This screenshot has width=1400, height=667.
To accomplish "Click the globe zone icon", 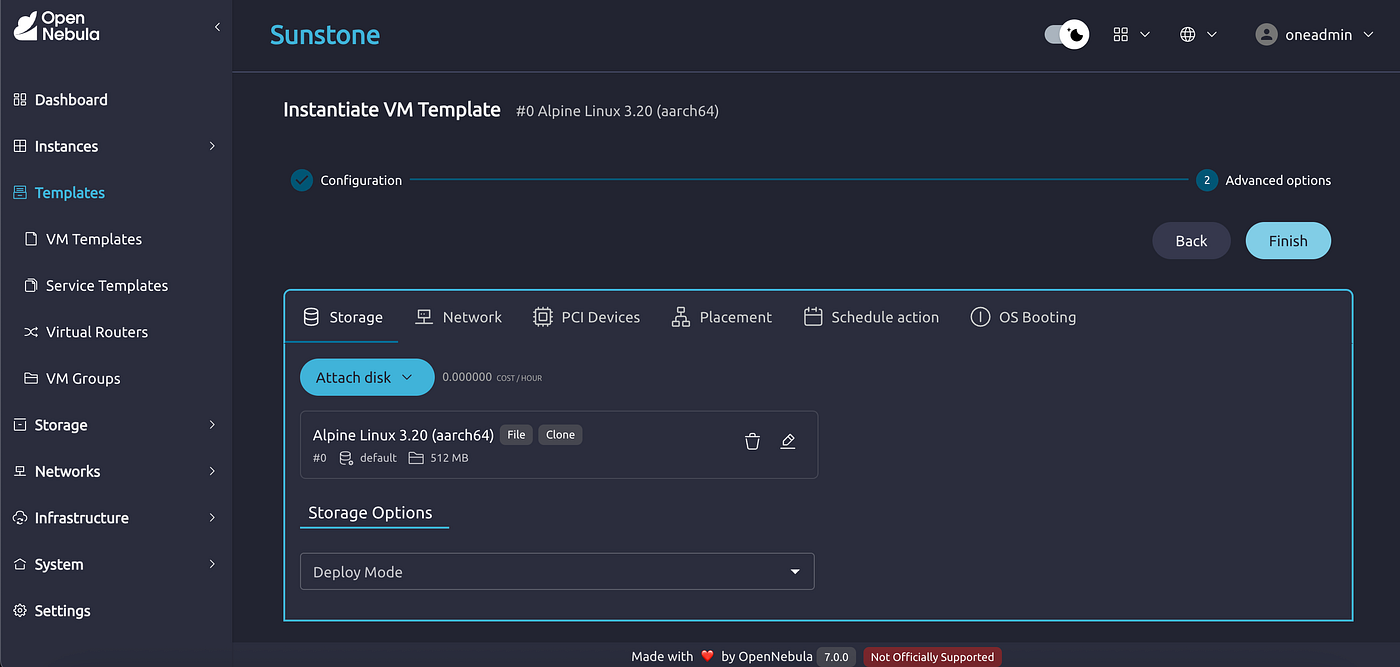I will [1188, 35].
